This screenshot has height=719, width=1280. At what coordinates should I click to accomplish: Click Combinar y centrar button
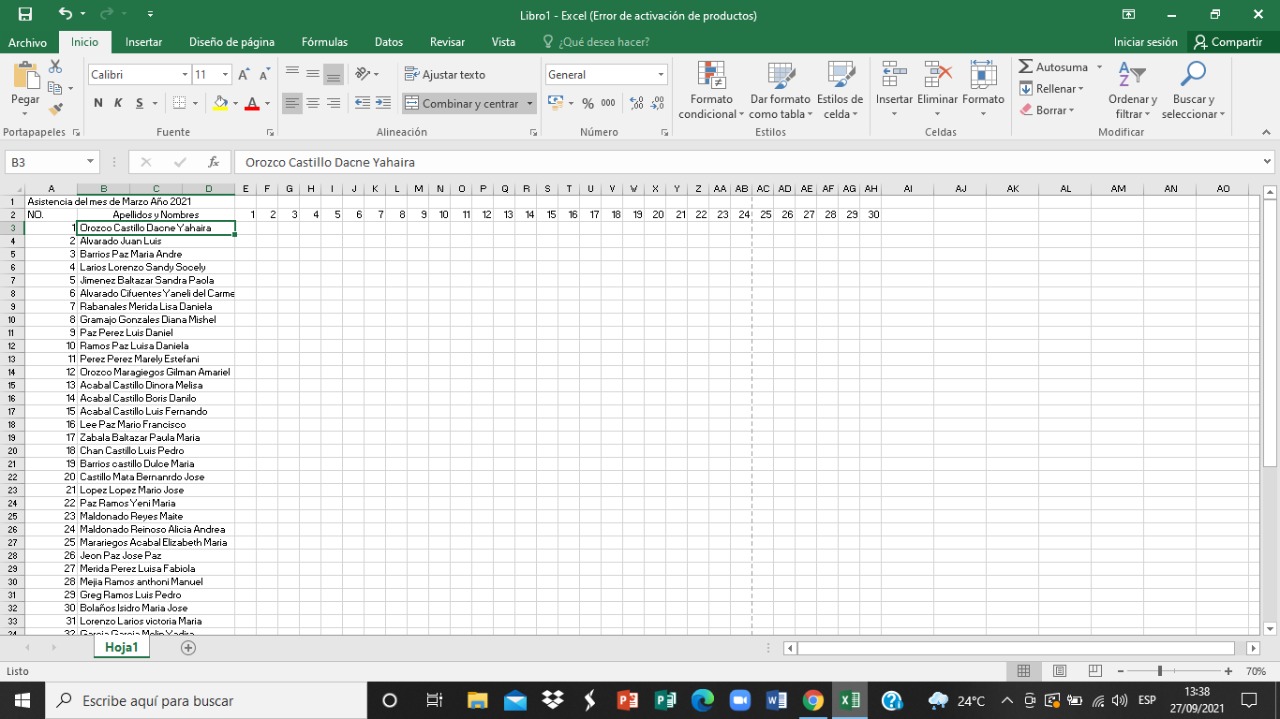click(462, 103)
